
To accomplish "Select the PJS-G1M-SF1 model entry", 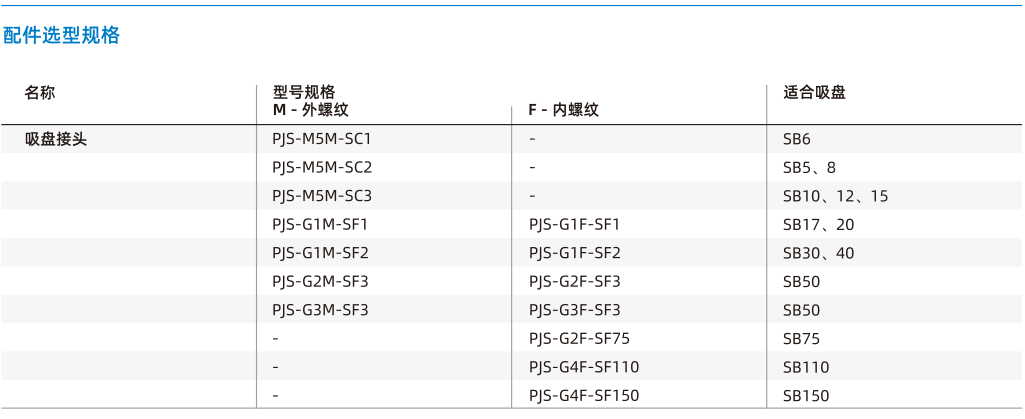I will point(320,225).
